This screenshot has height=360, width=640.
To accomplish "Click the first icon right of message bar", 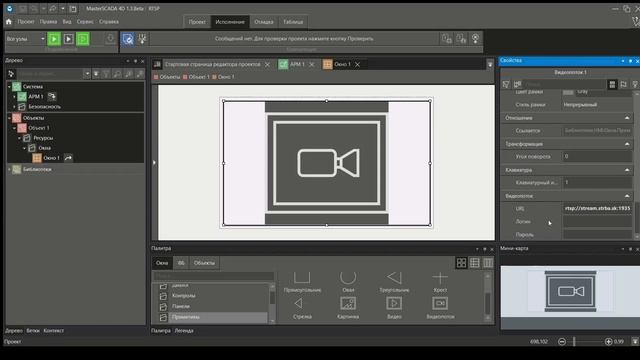I will (447, 39).
